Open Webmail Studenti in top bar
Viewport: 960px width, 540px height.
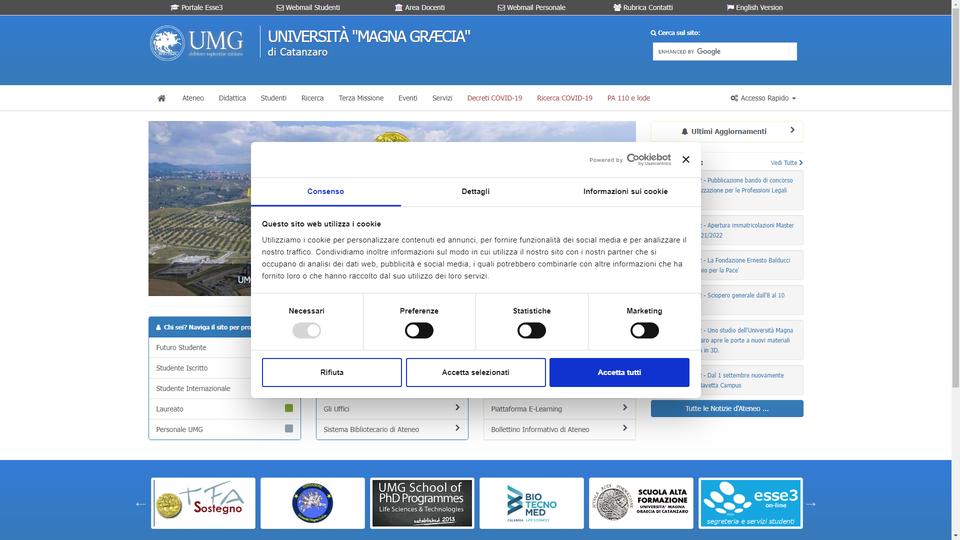coord(308,7)
